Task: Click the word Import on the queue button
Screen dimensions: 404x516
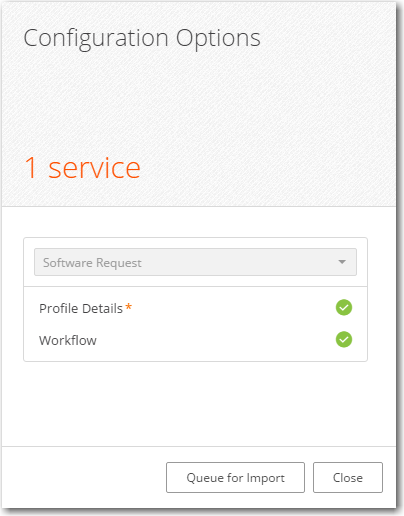Action: point(266,478)
